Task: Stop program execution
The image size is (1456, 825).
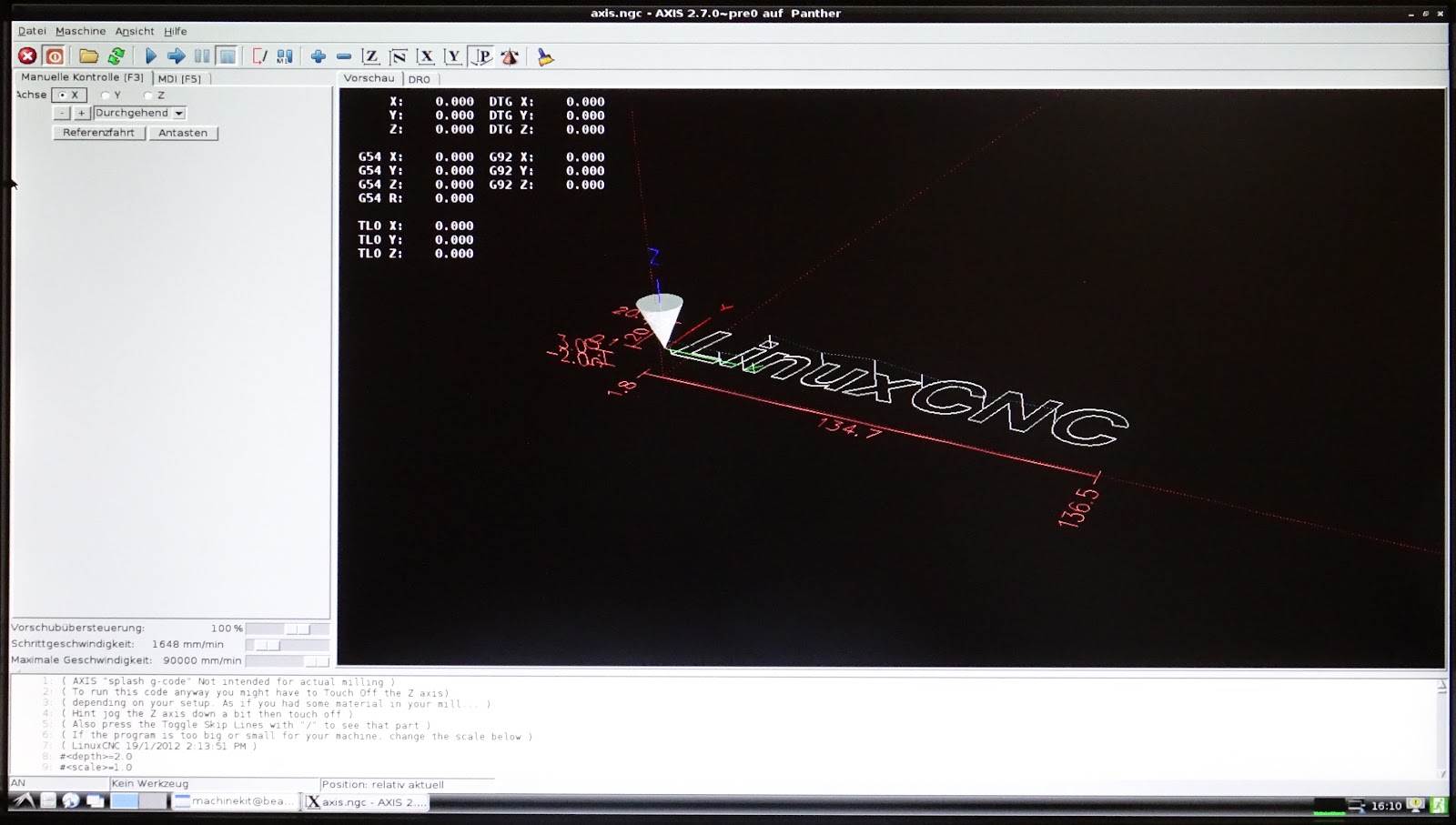Action: coord(227,56)
